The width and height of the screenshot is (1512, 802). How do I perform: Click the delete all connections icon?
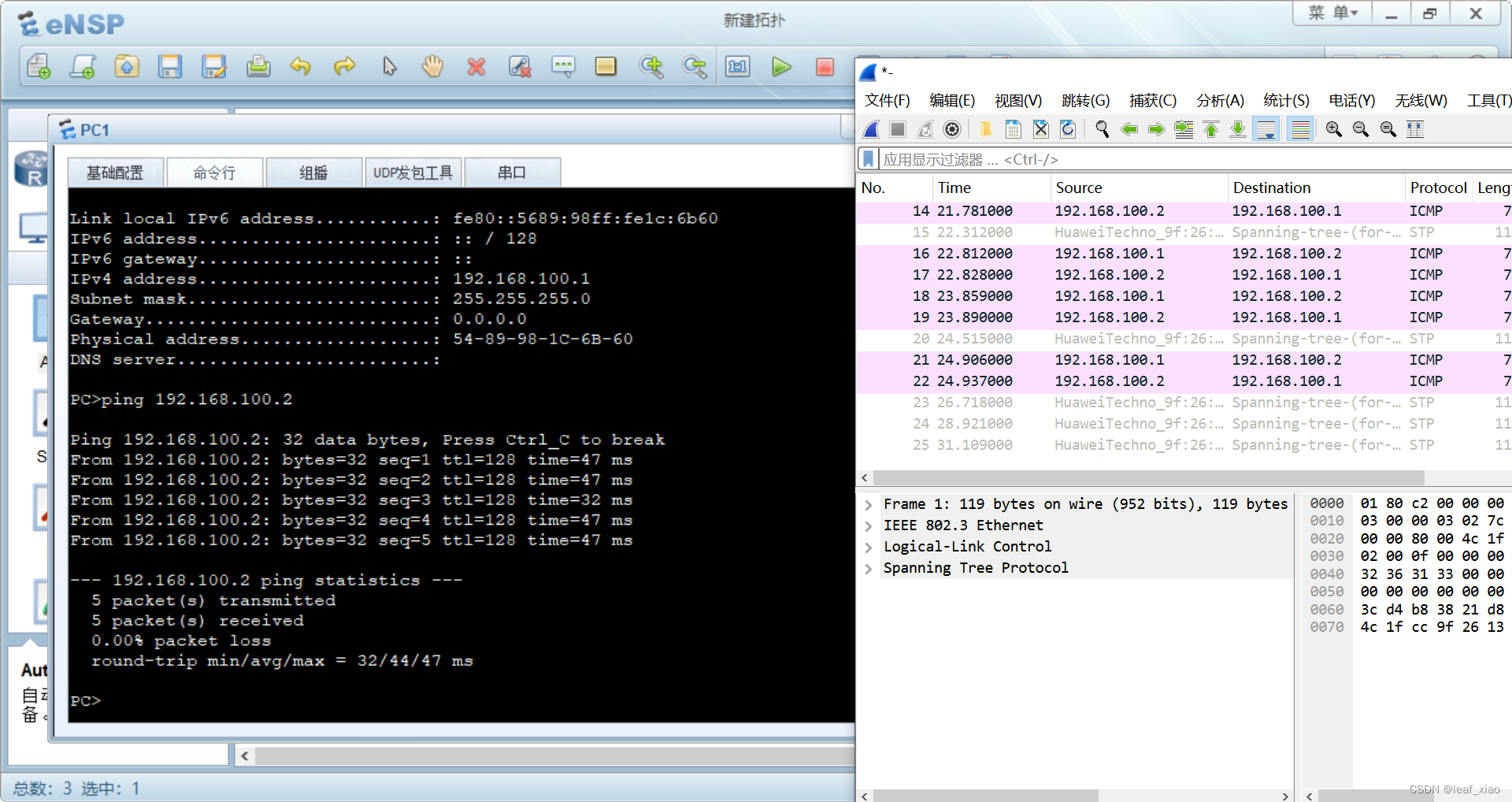pyautogui.click(x=520, y=67)
